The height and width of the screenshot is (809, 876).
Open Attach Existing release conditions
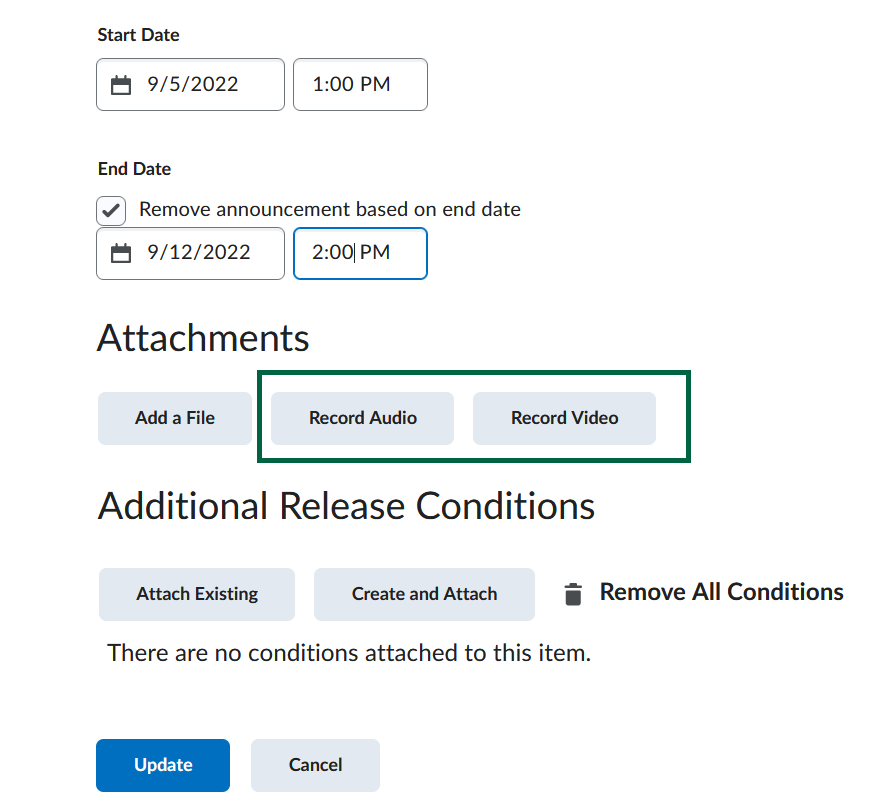point(196,594)
